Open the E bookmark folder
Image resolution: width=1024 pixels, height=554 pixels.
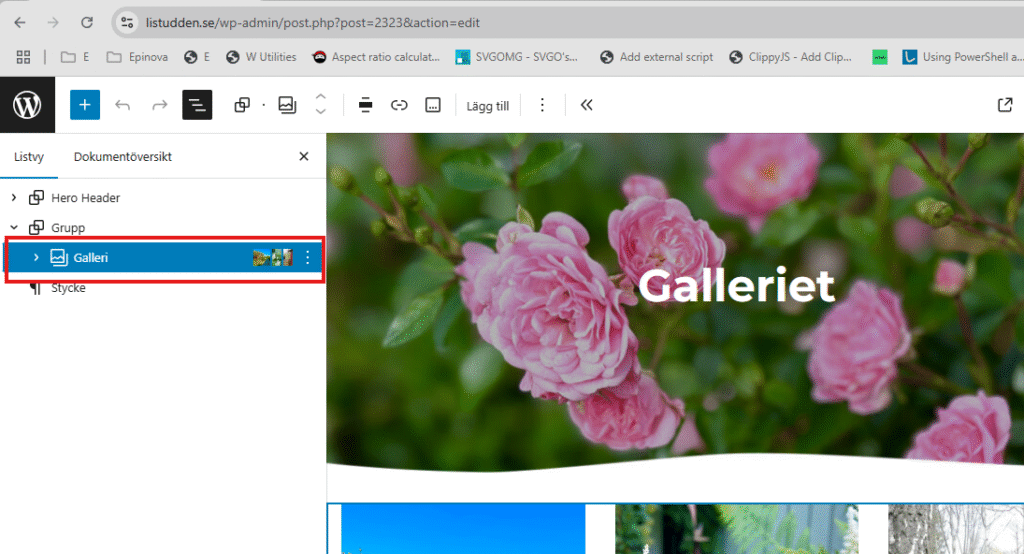coord(75,57)
